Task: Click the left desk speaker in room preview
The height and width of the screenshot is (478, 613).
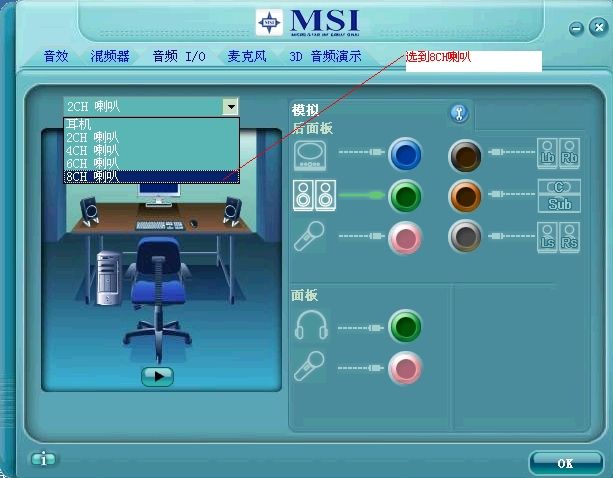Action: [x=90, y=211]
